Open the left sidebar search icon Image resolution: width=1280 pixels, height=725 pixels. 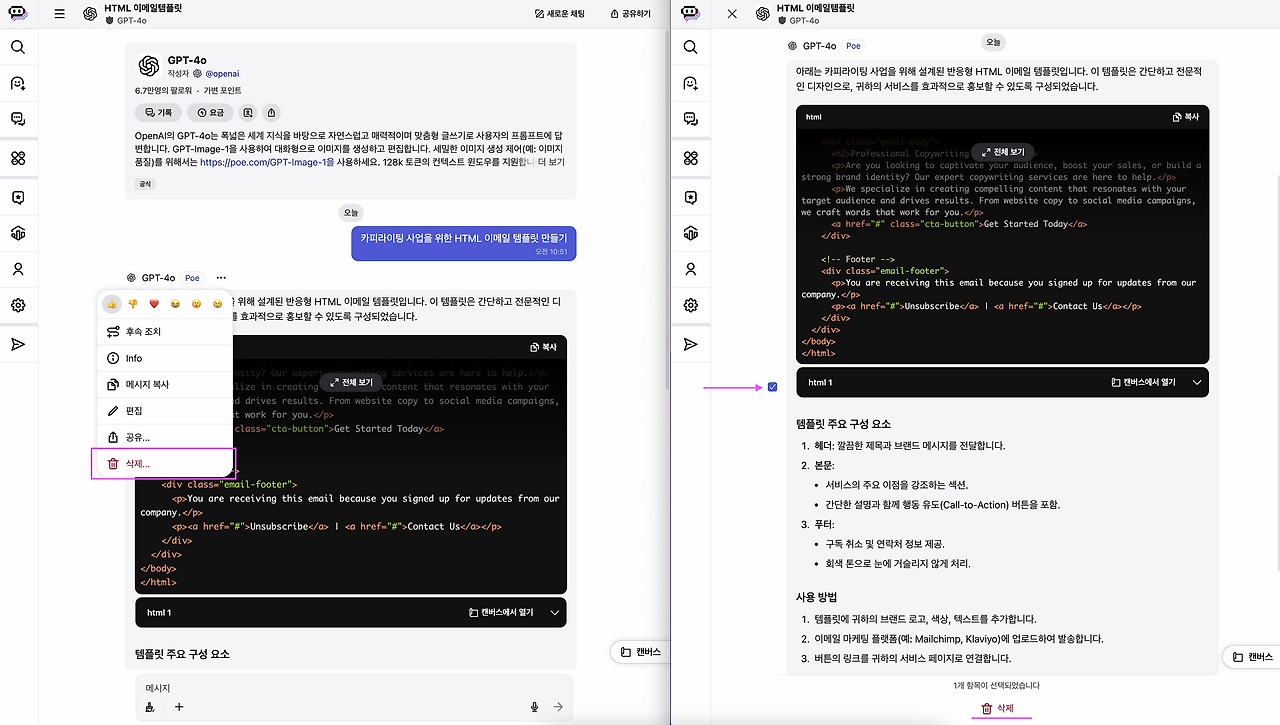(x=18, y=47)
